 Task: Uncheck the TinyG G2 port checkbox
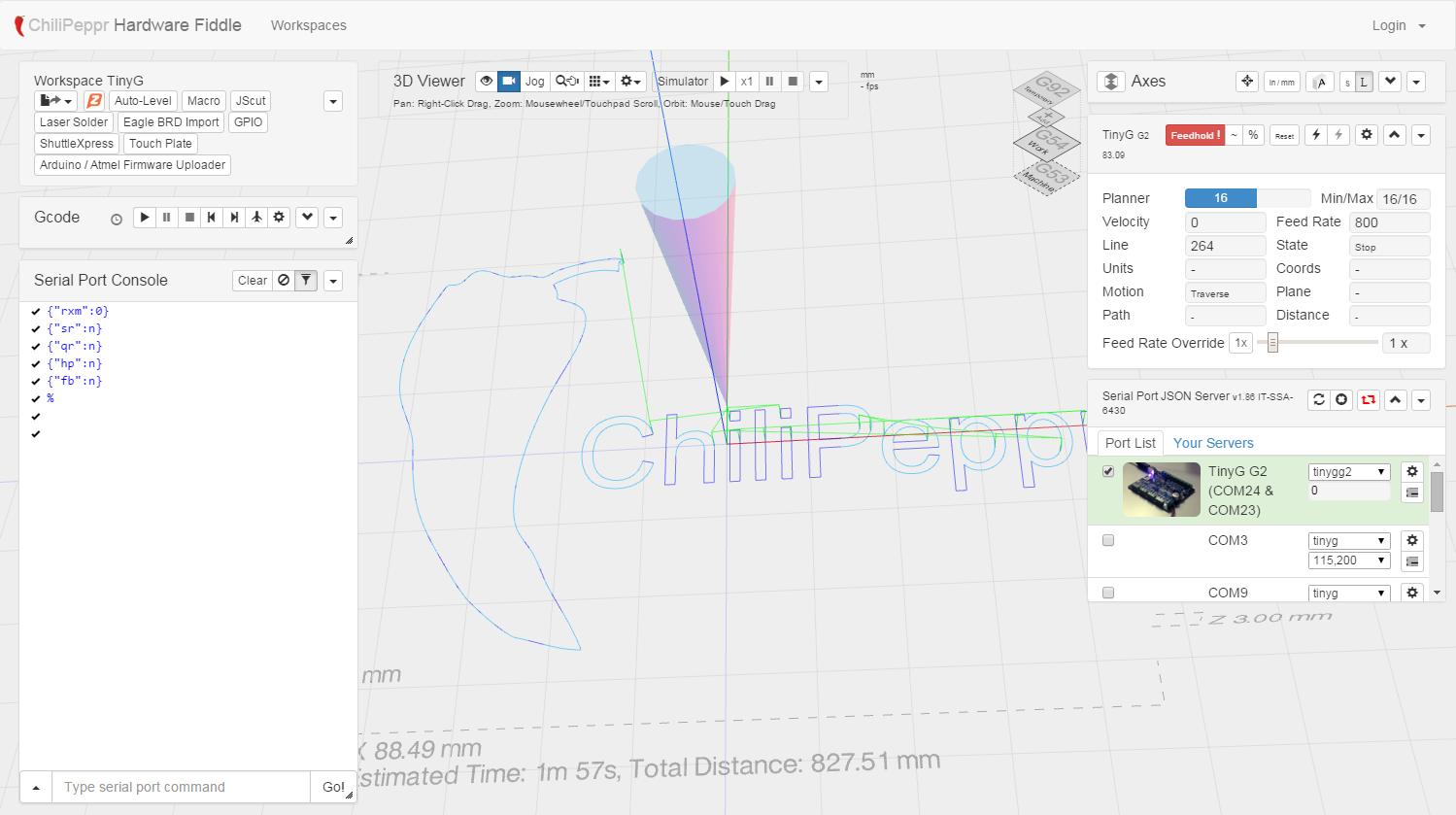[1108, 471]
